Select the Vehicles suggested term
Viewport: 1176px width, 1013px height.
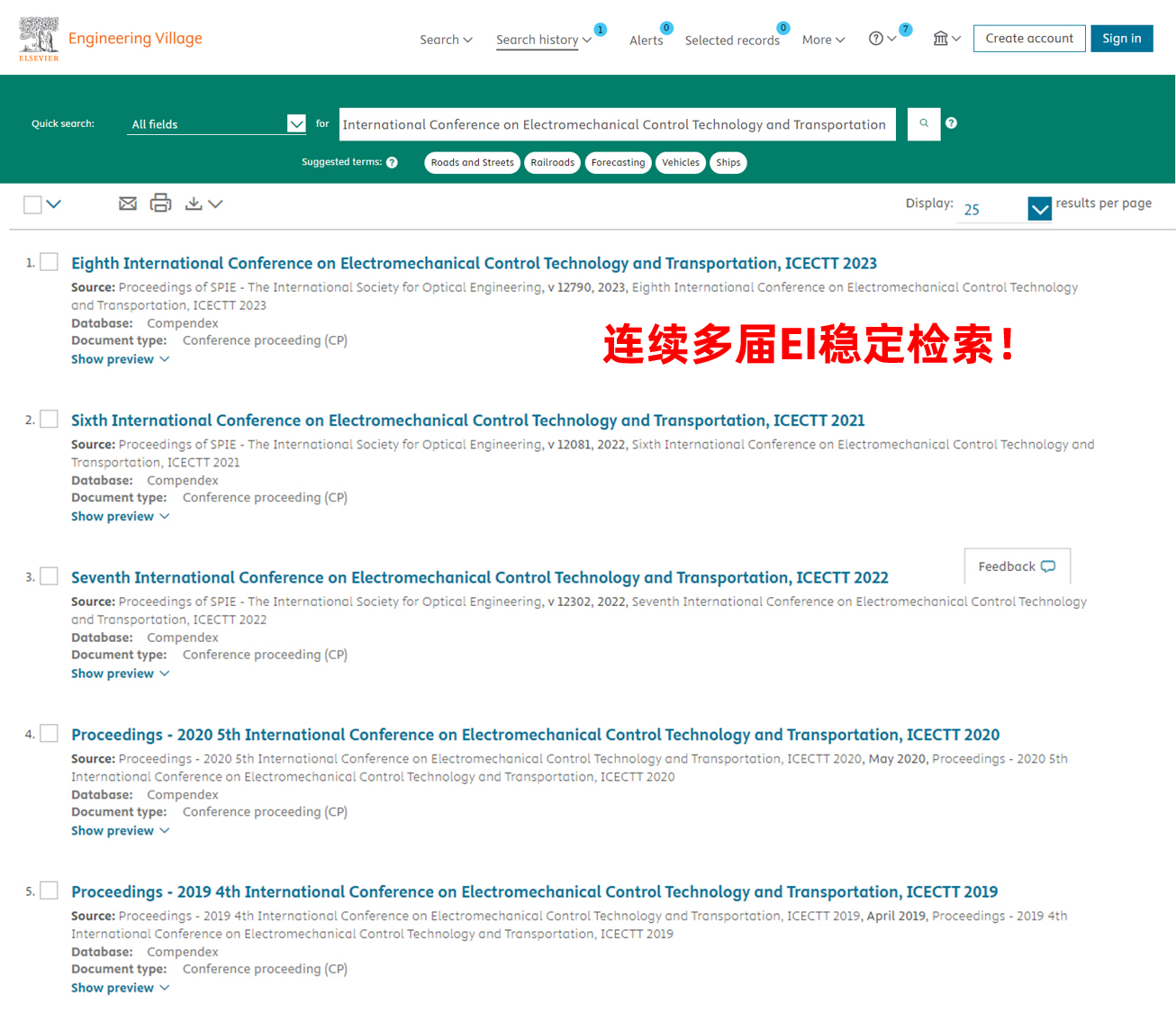point(681,163)
